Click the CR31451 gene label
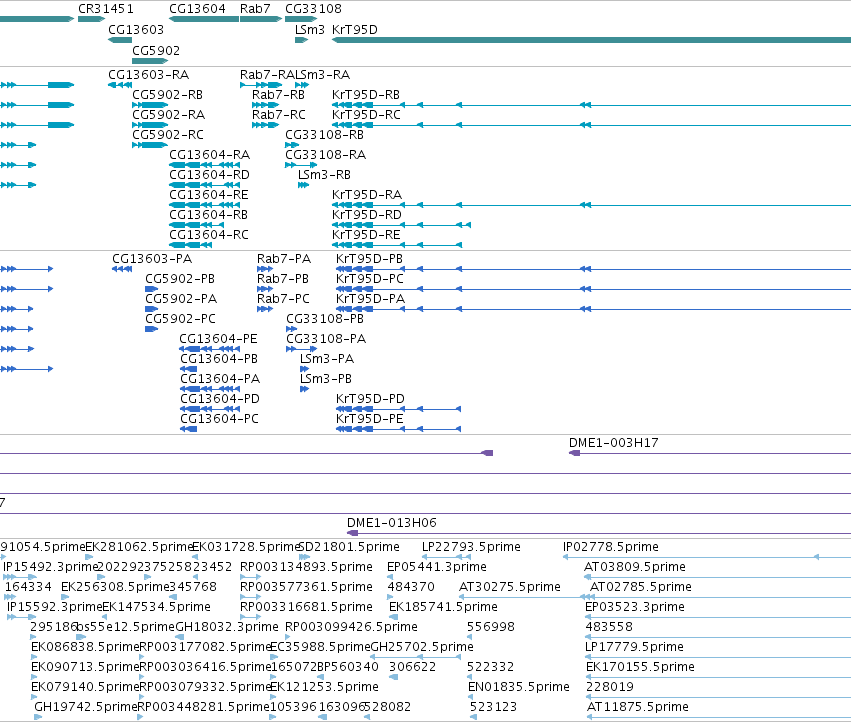The height and width of the screenshot is (722, 851). [106, 9]
